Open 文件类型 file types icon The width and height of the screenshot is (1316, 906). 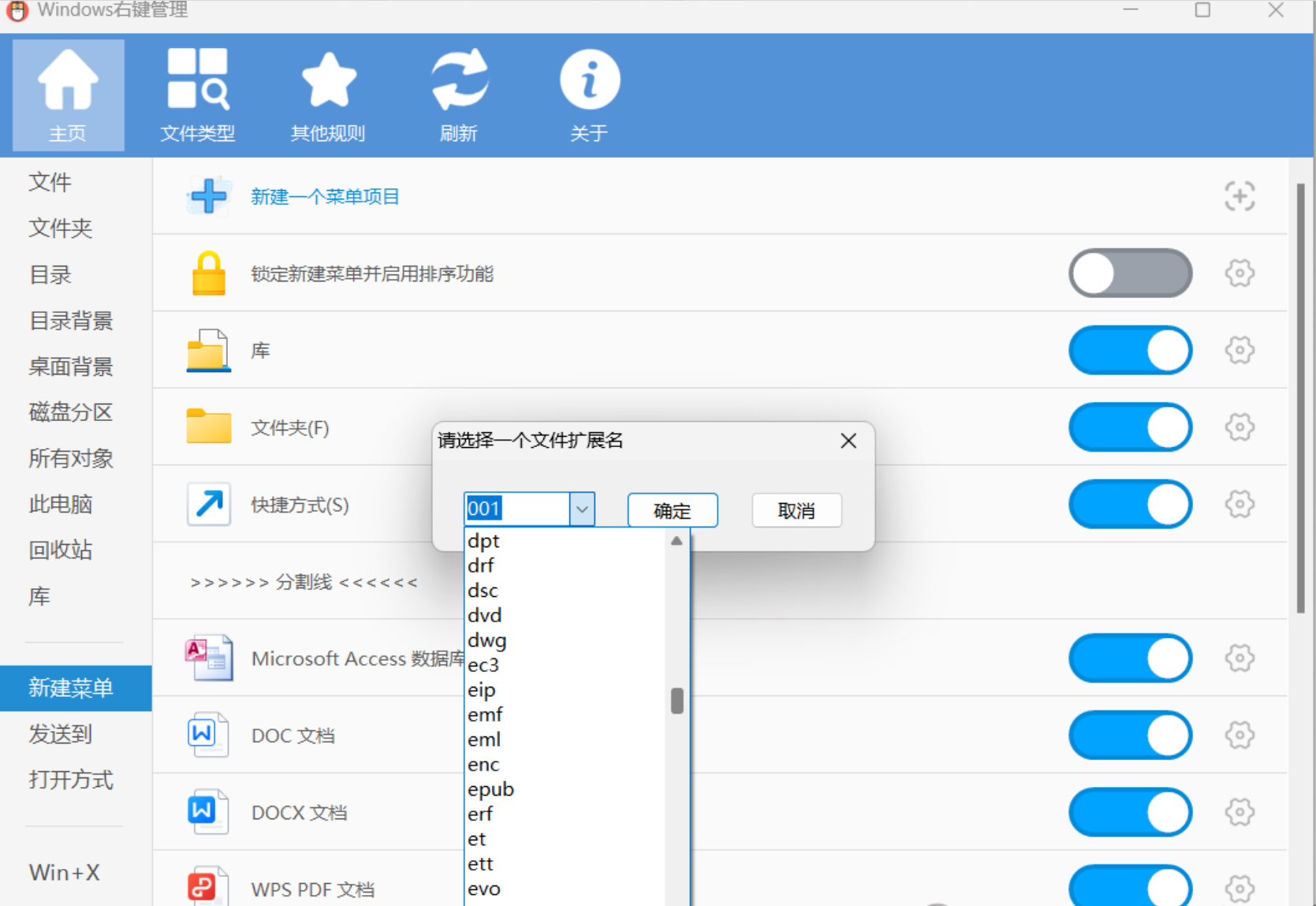(197, 95)
